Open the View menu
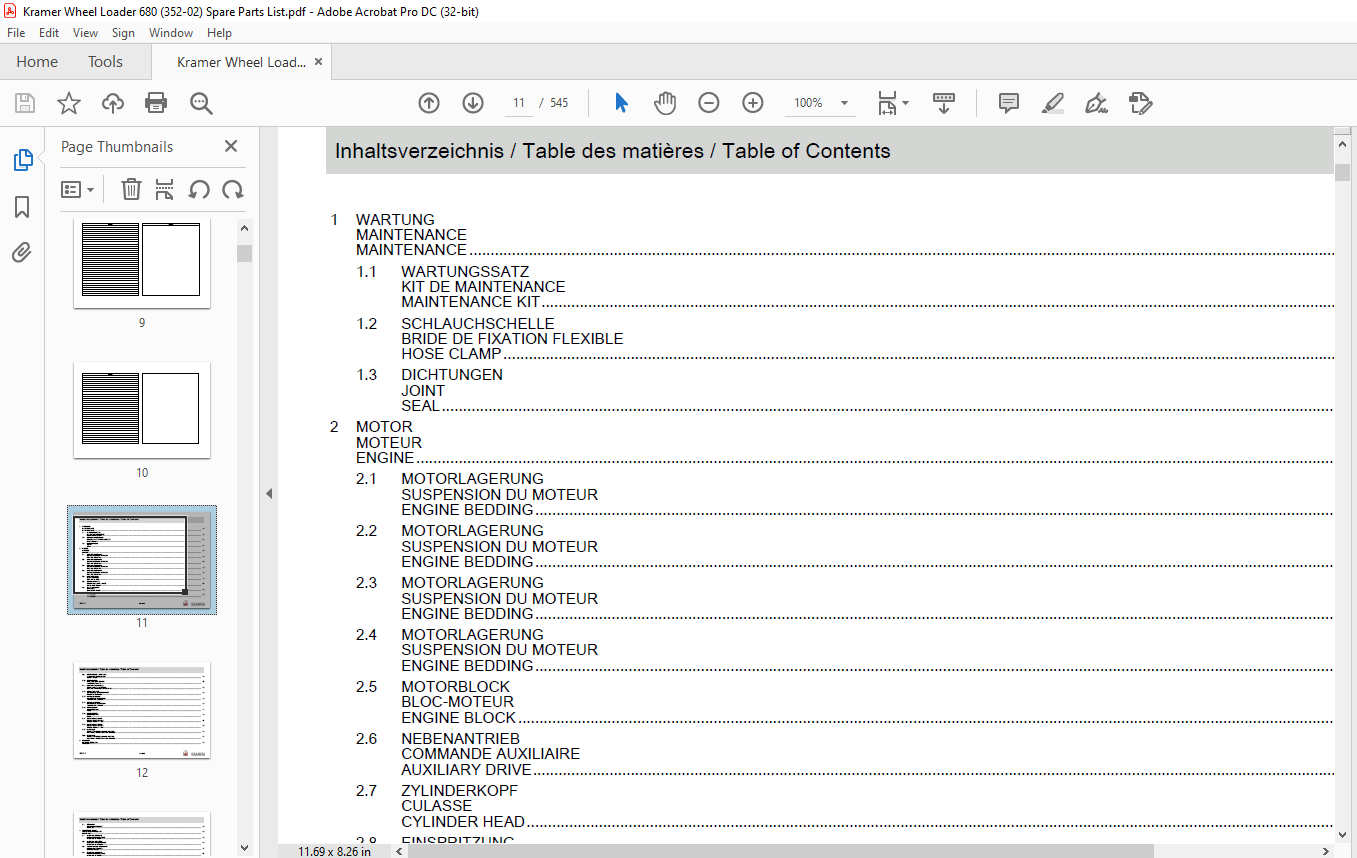The width and height of the screenshot is (1357, 858). pyautogui.click(x=86, y=33)
